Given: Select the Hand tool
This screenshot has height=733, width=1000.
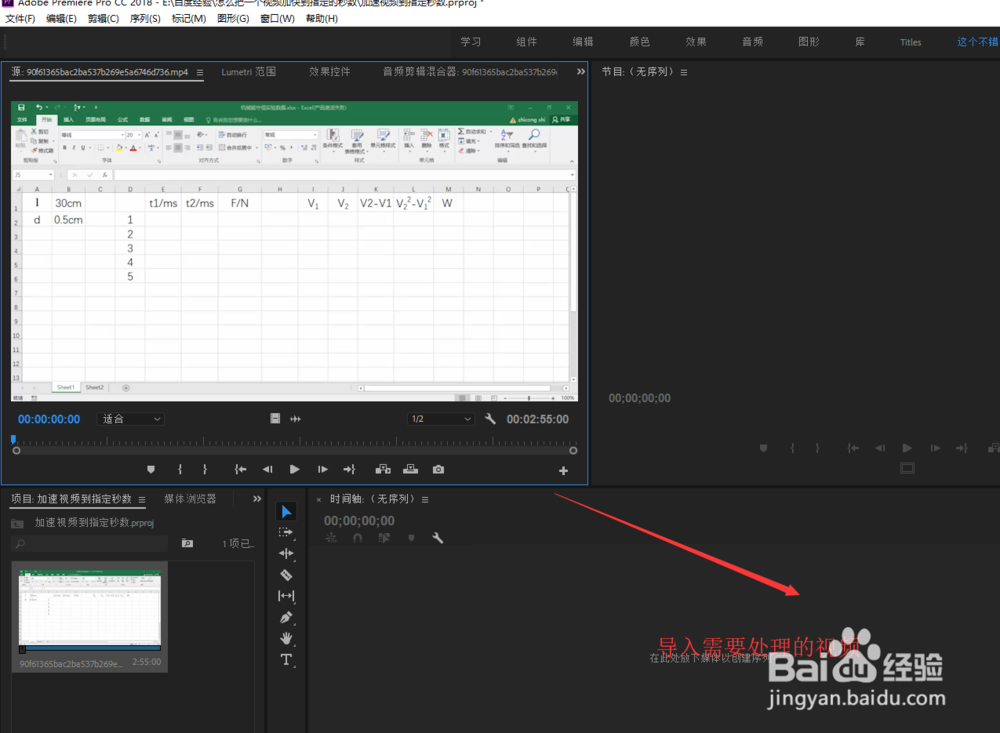Looking at the screenshot, I should [x=286, y=638].
